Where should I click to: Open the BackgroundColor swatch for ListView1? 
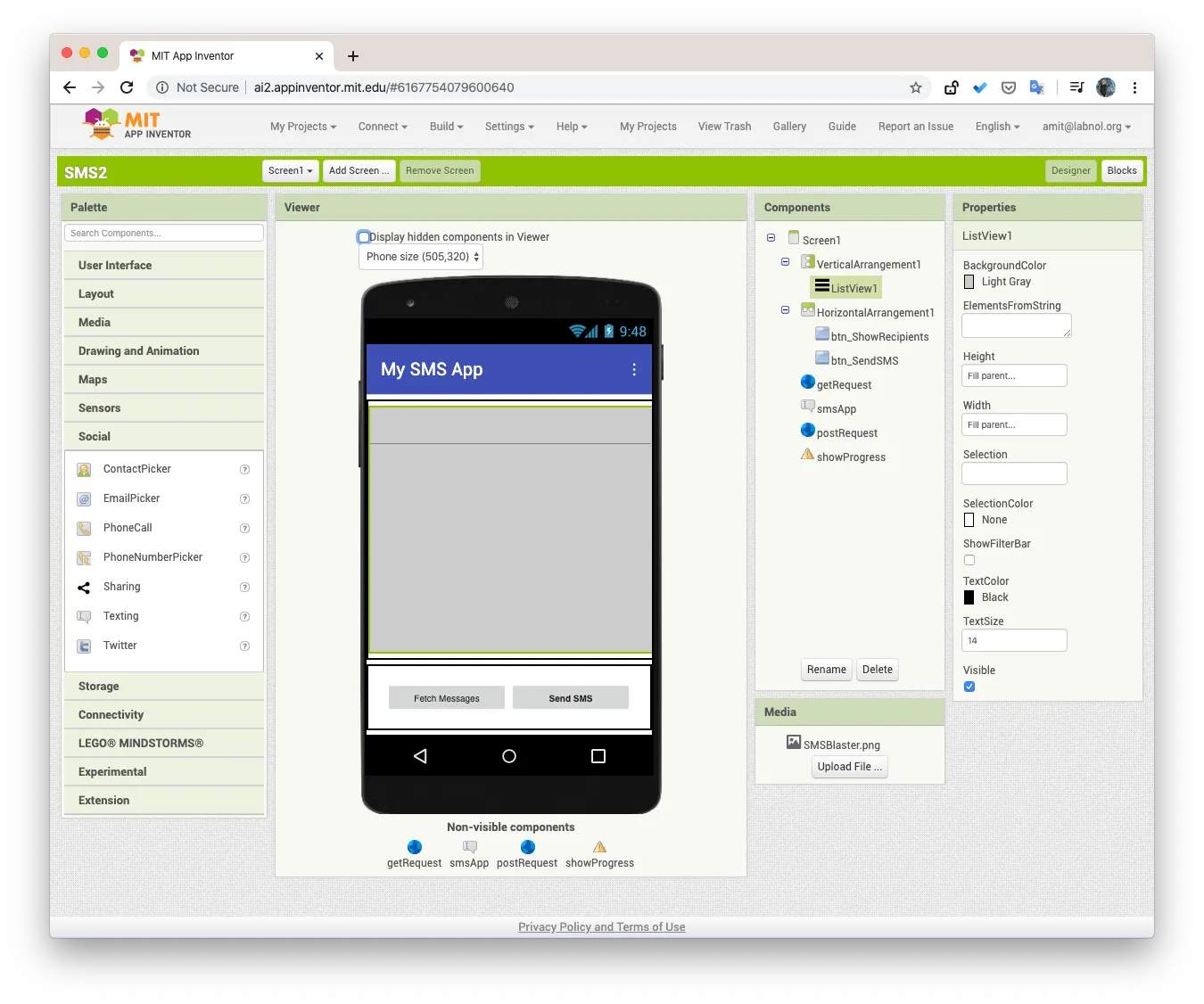[969, 281]
